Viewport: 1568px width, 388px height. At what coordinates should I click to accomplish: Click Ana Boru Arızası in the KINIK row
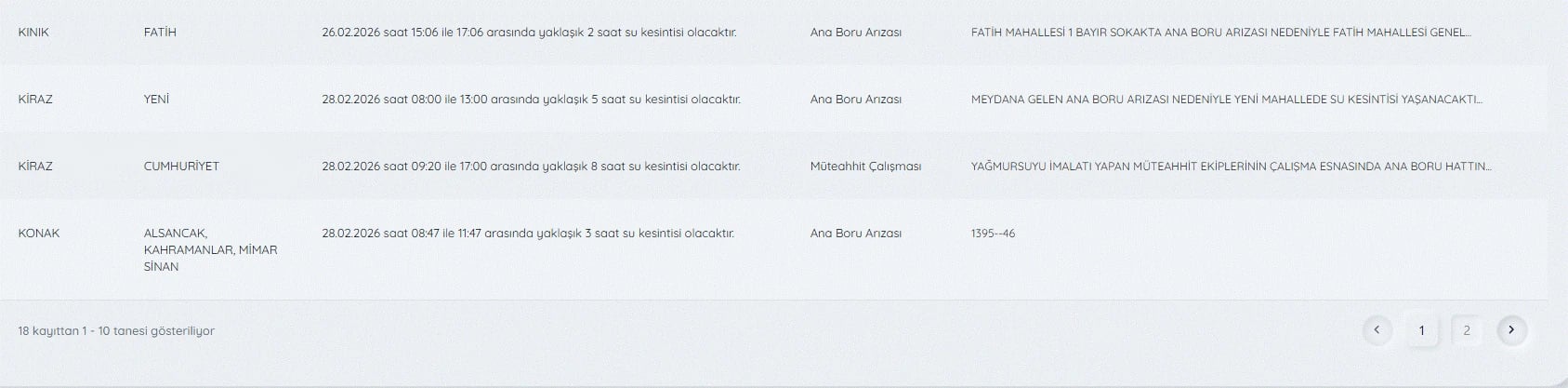(855, 33)
